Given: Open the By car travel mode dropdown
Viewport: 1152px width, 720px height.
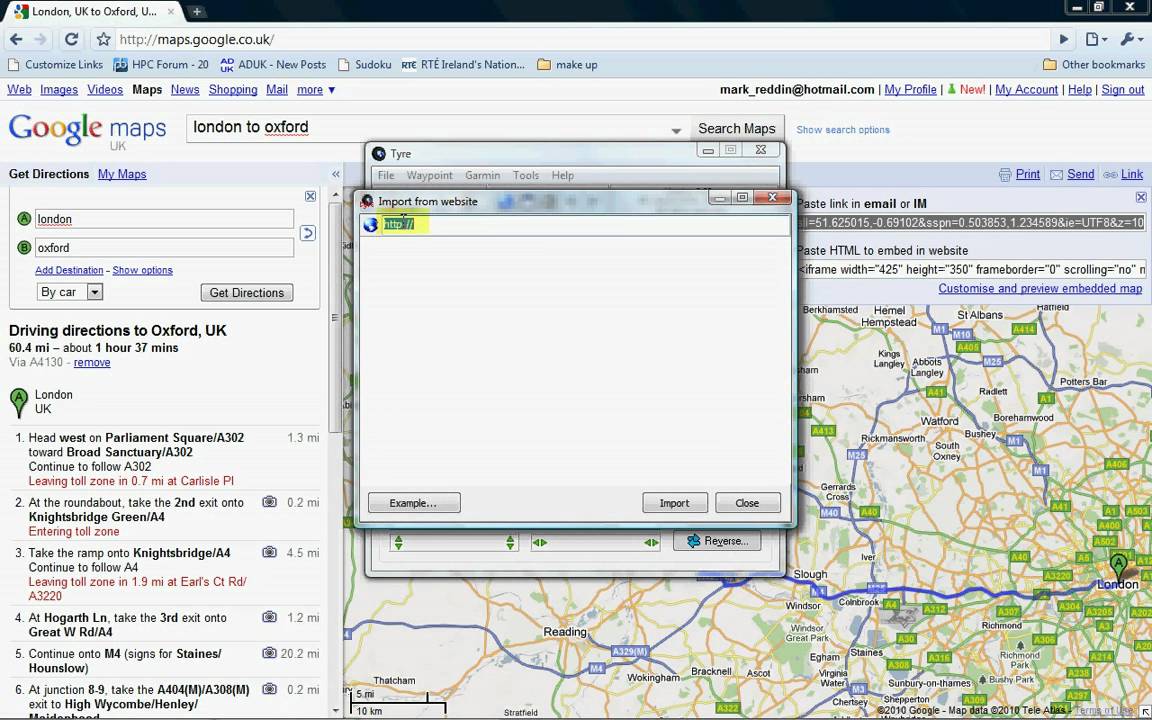Looking at the screenshot, I should (70, 292).
